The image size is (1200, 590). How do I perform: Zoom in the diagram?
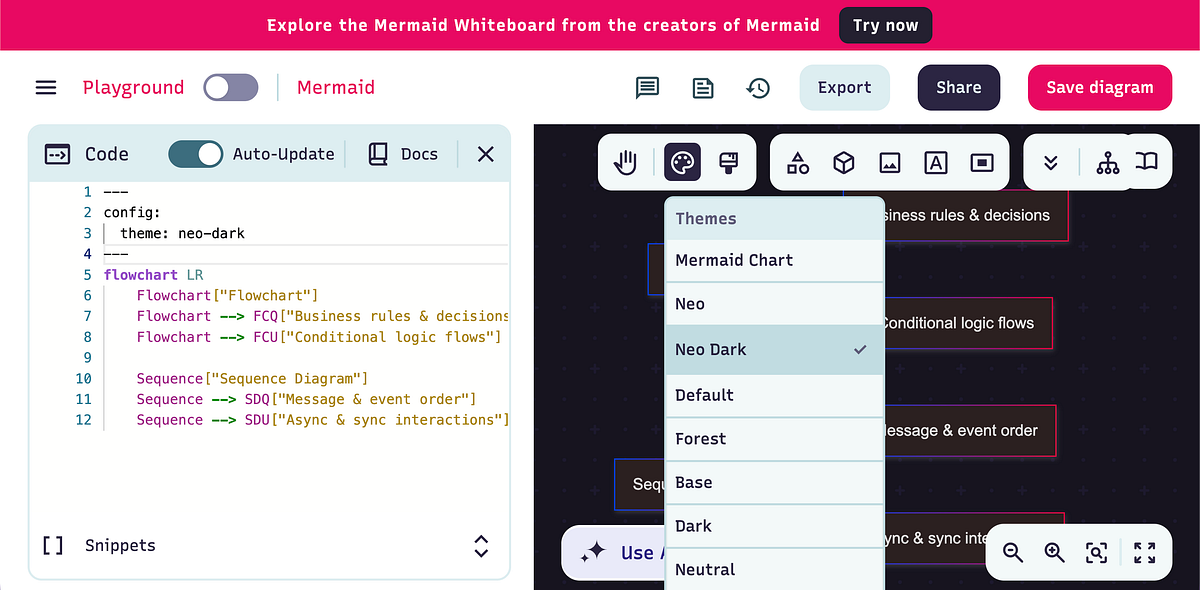tap(1054, 553)
